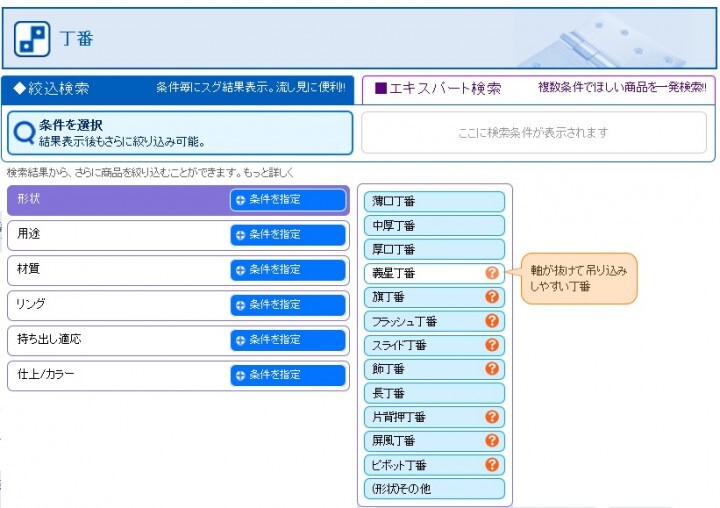Screen dimensions: 720x508
Task: Select スライド丁番 shape option
Action: point(434,344)
